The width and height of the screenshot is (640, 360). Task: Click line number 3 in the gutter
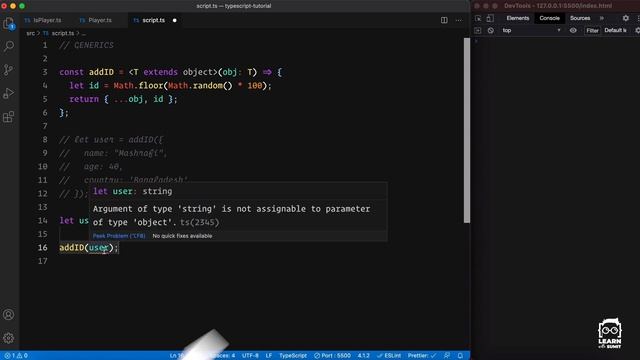[x=44, y=72]
